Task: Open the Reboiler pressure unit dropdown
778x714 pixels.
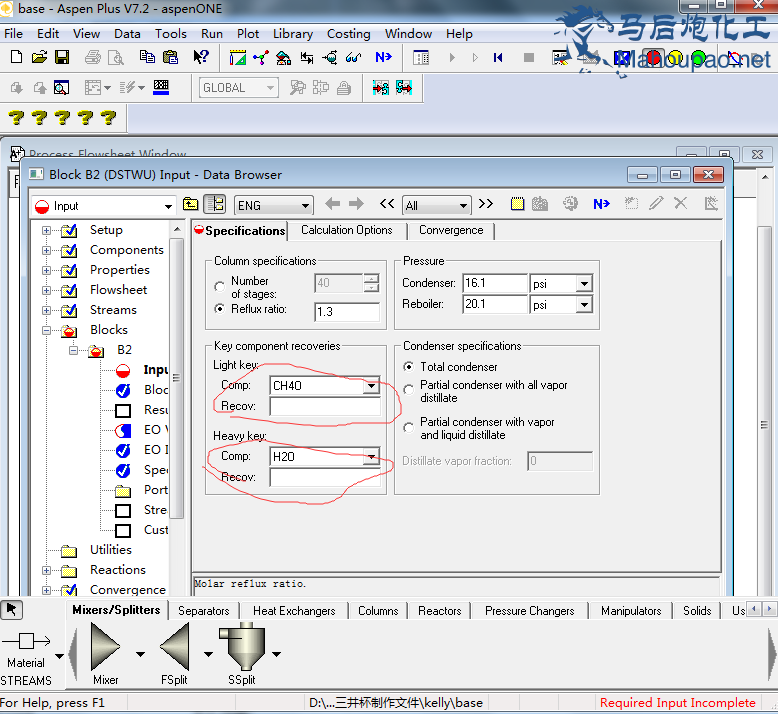Action: click(x=584, y=304)
